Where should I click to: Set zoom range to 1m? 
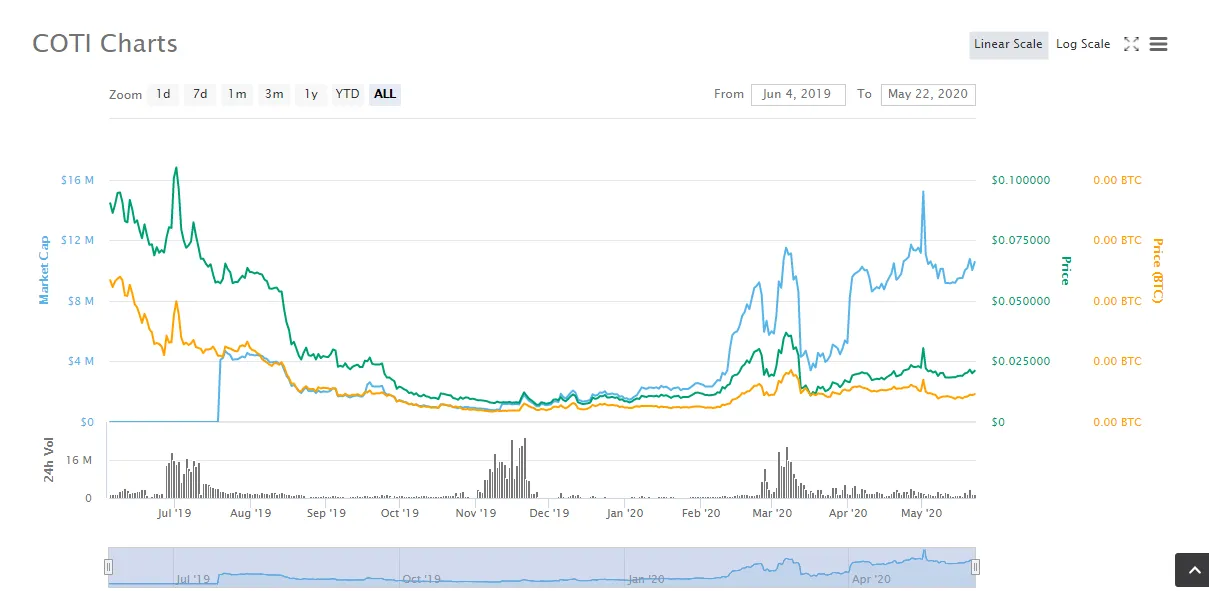pos(237,94)
